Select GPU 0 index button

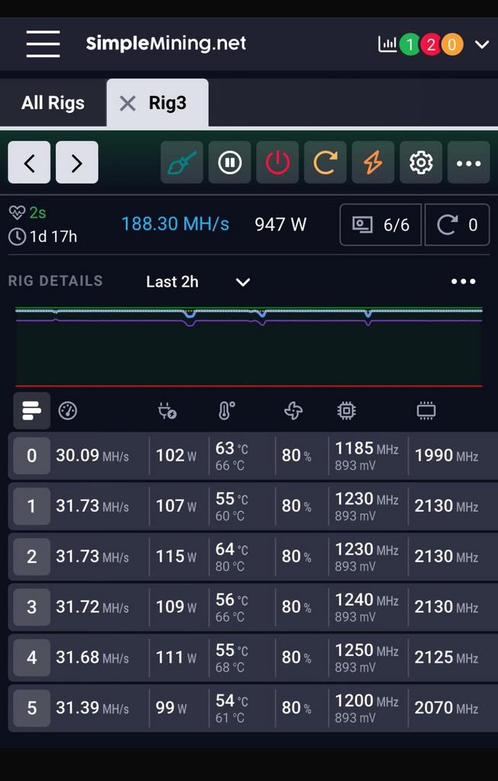[x=31, y=456]
